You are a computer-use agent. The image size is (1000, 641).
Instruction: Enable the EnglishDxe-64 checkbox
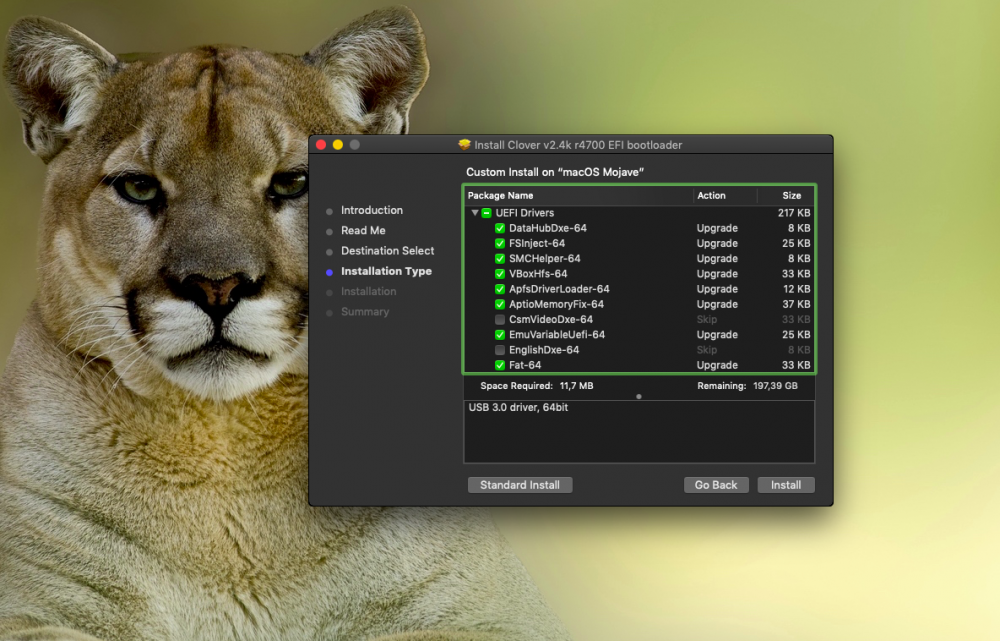pos(500,350)
